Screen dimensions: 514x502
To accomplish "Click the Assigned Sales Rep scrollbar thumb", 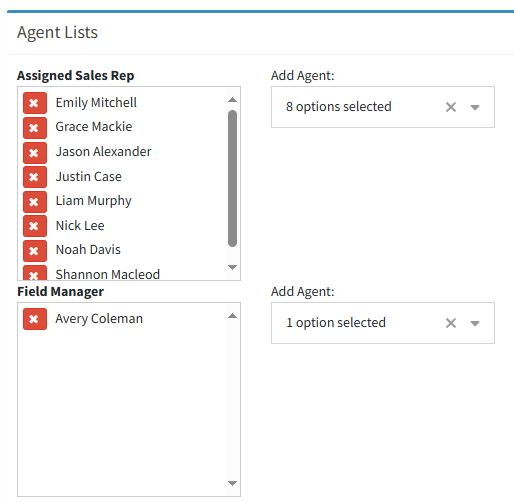I will (232, 178).
